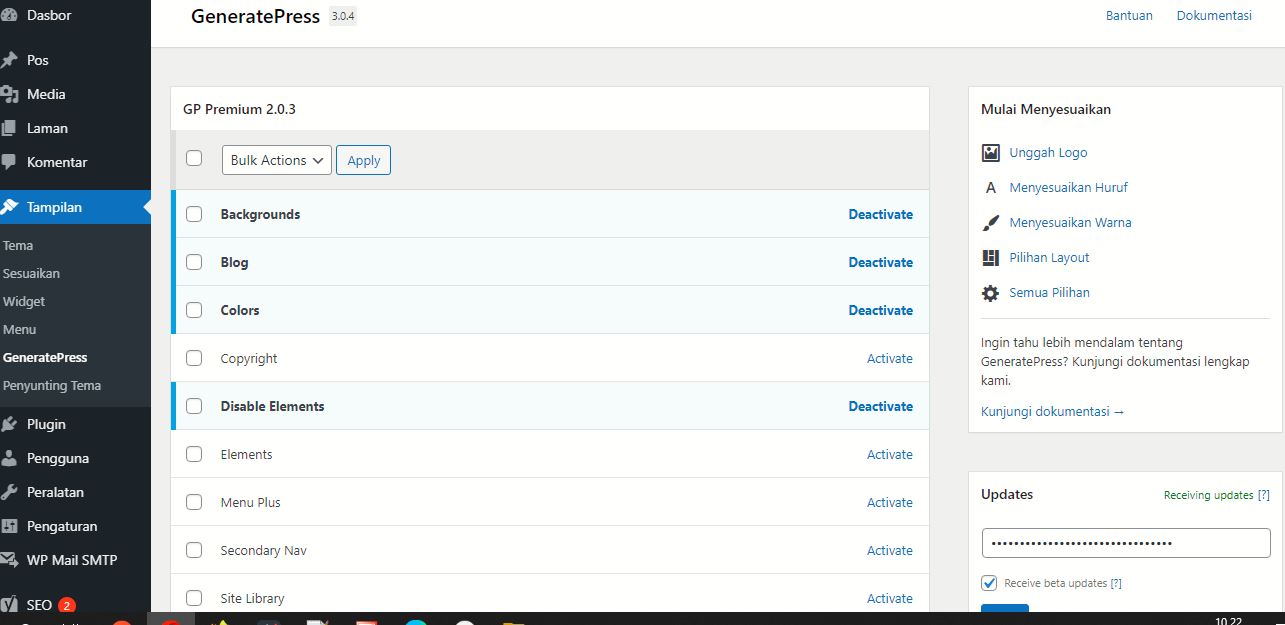Open the Dokumentasi link in header

pyautogui.click(x=1214, y=15)
